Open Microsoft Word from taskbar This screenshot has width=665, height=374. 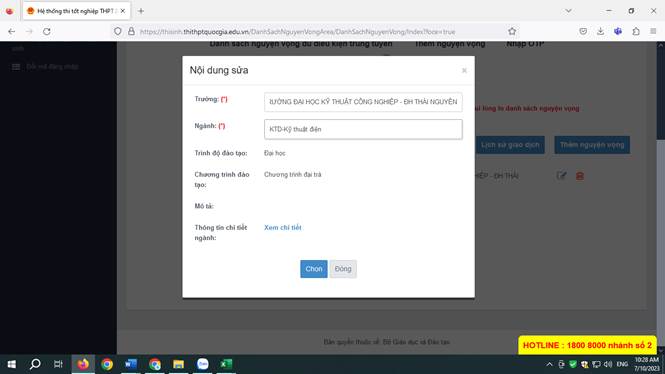131,364
